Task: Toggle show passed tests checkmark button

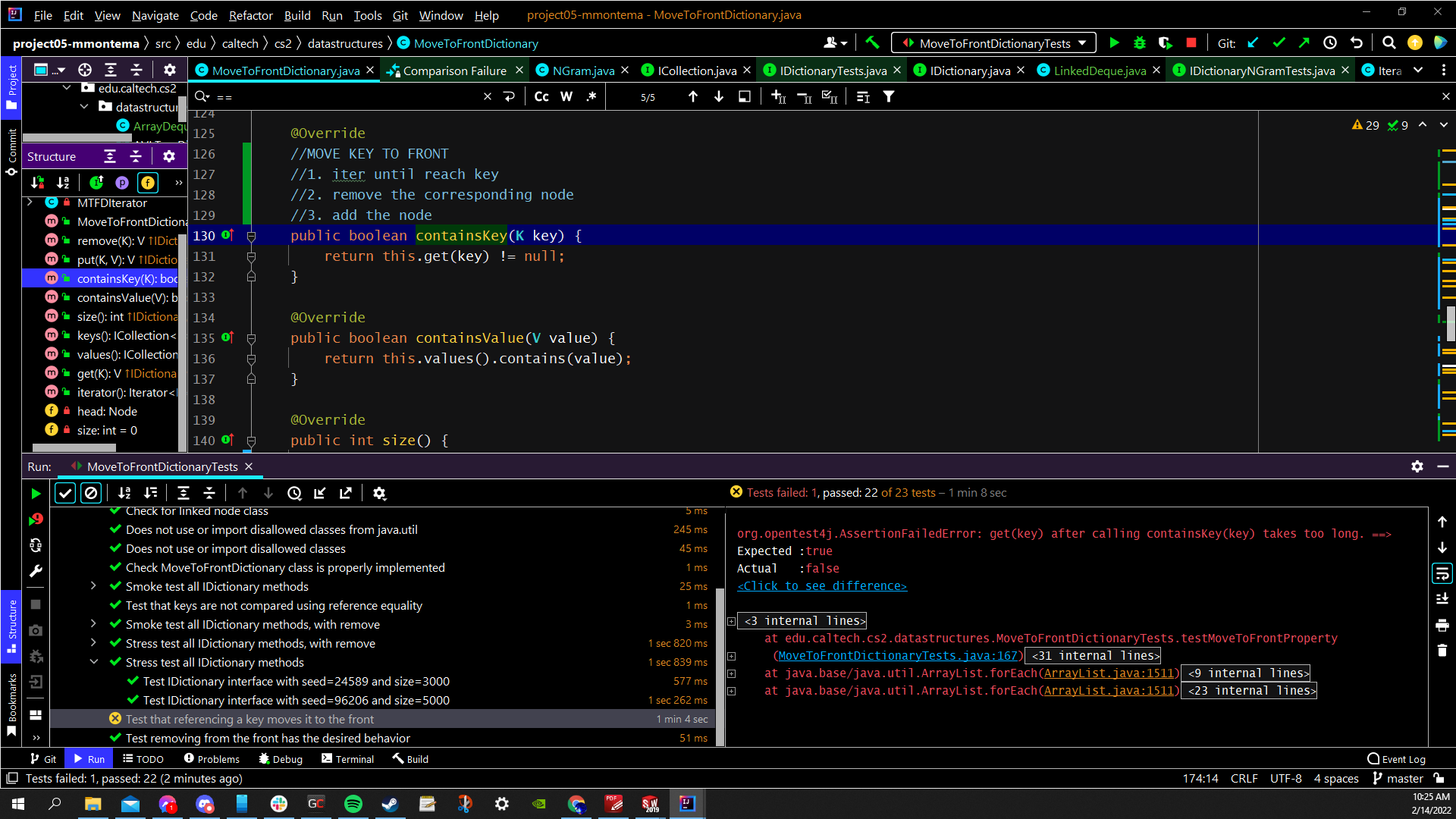Action: pos(65,493)
